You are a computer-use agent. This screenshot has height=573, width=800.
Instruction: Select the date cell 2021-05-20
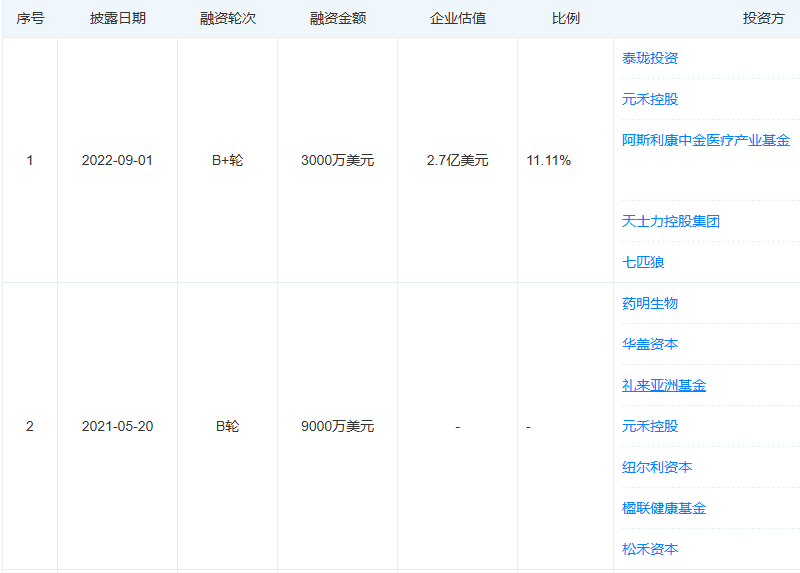click(117, 426)
